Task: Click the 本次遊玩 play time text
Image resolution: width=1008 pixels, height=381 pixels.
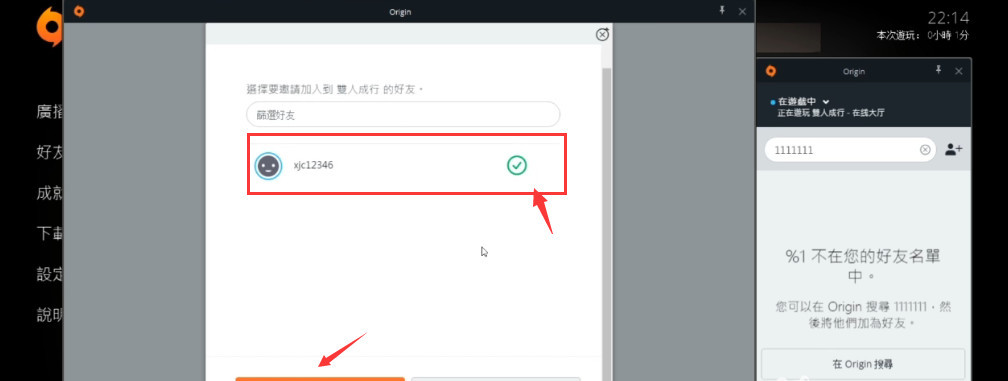Action: pos(922,35)
